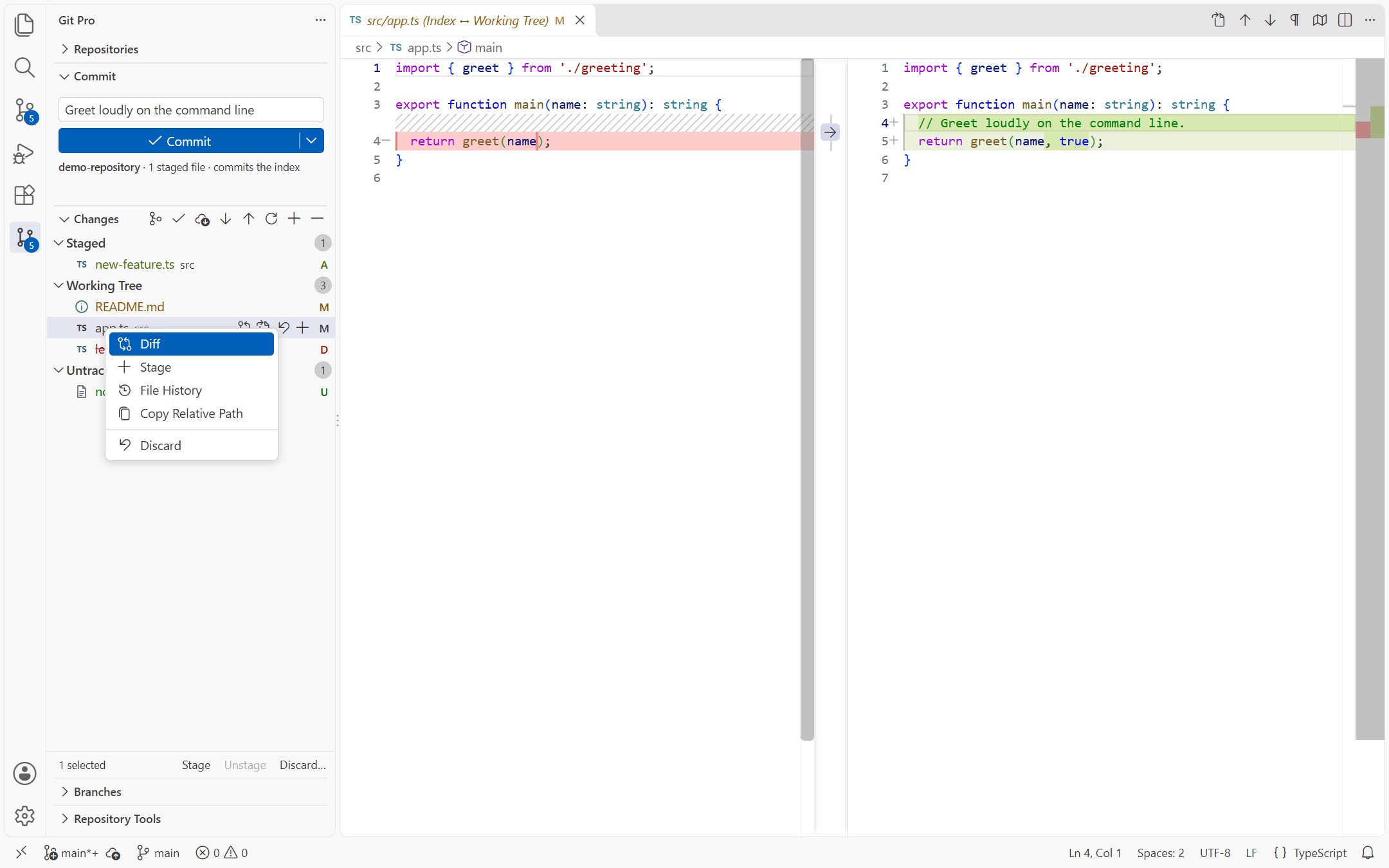Click the commit message input field
The height and width of the screenshot is (868, 1389).
(191, 109)
